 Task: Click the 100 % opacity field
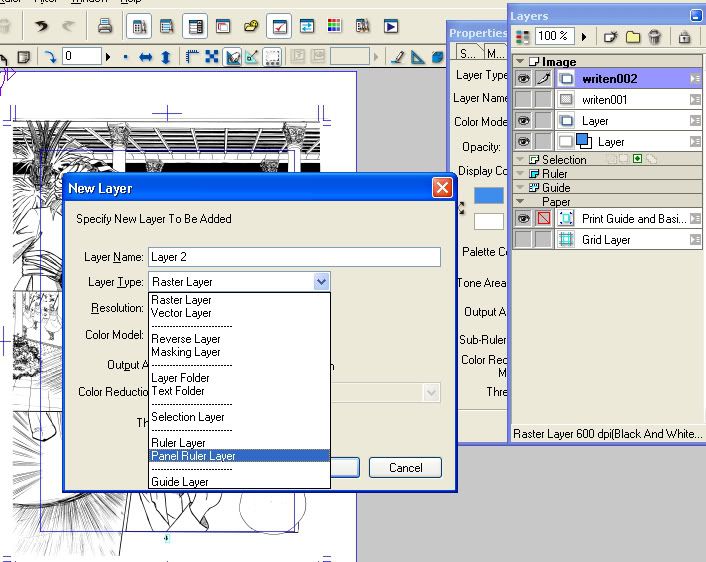click(x=554, y=36)
